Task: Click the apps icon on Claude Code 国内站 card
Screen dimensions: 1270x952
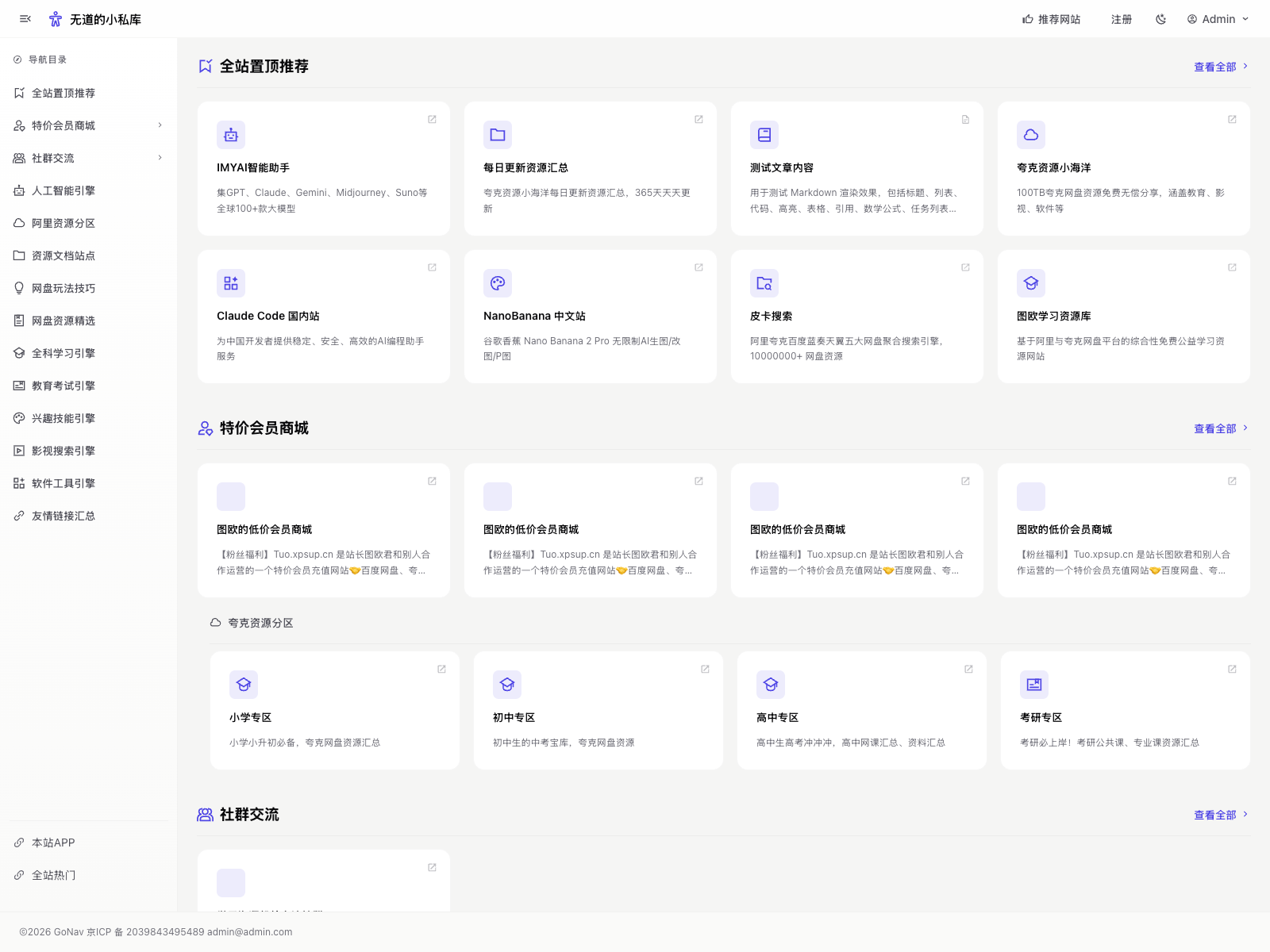Action: [231, 283]
